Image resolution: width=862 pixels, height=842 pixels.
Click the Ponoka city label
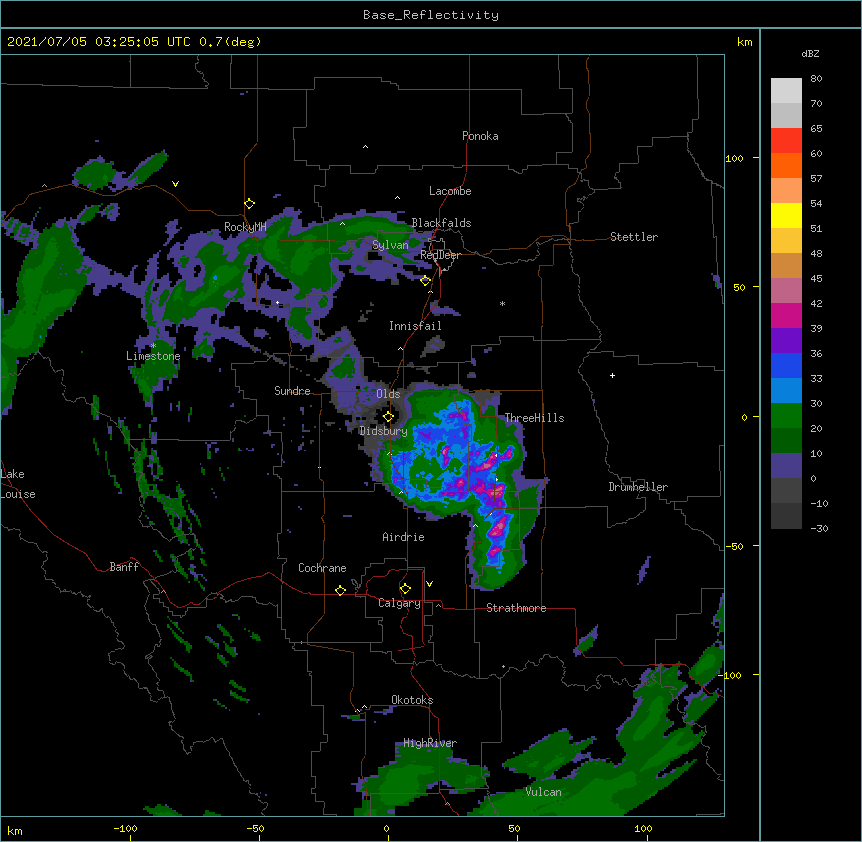tap(480, 136)
